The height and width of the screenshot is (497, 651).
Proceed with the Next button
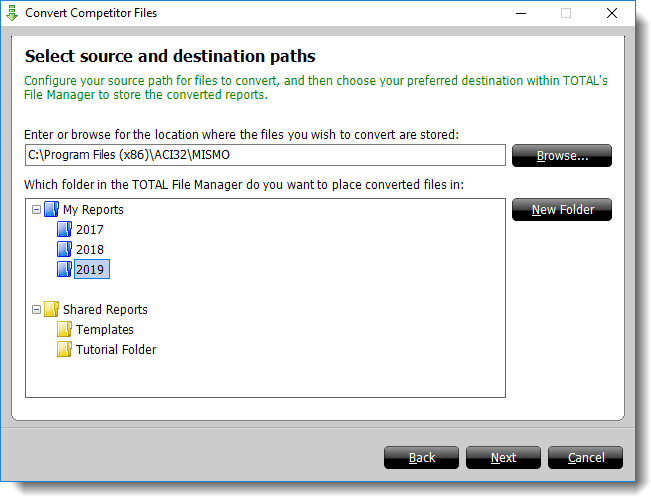[x=503, y=457]
